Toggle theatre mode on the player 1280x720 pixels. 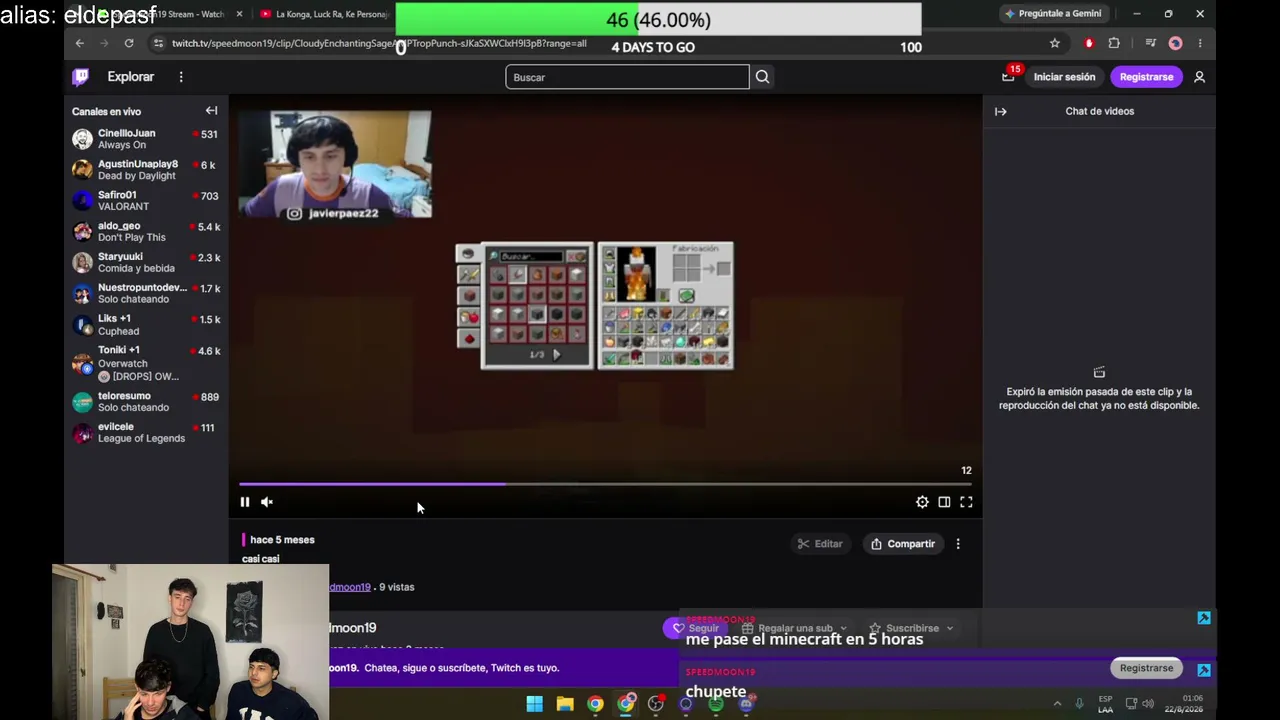(x=944, y=502)
